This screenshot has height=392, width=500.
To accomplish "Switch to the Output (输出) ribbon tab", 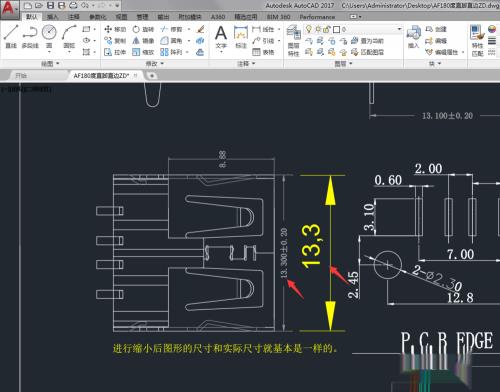I will [x=163, y=17].
